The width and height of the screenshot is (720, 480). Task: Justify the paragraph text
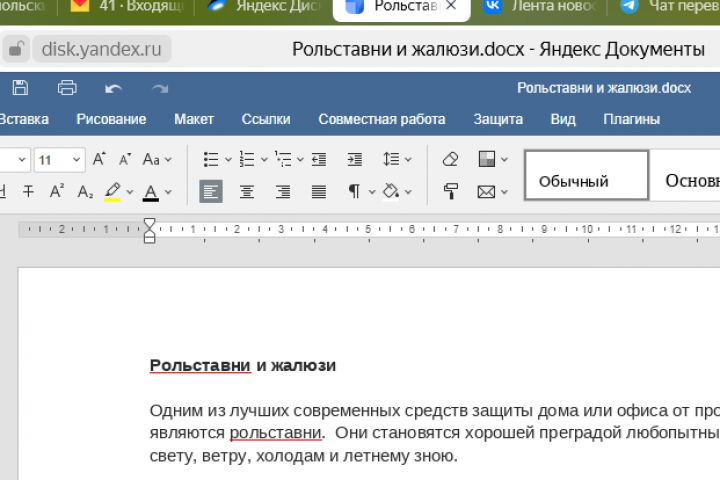click(x=319, y=192)
